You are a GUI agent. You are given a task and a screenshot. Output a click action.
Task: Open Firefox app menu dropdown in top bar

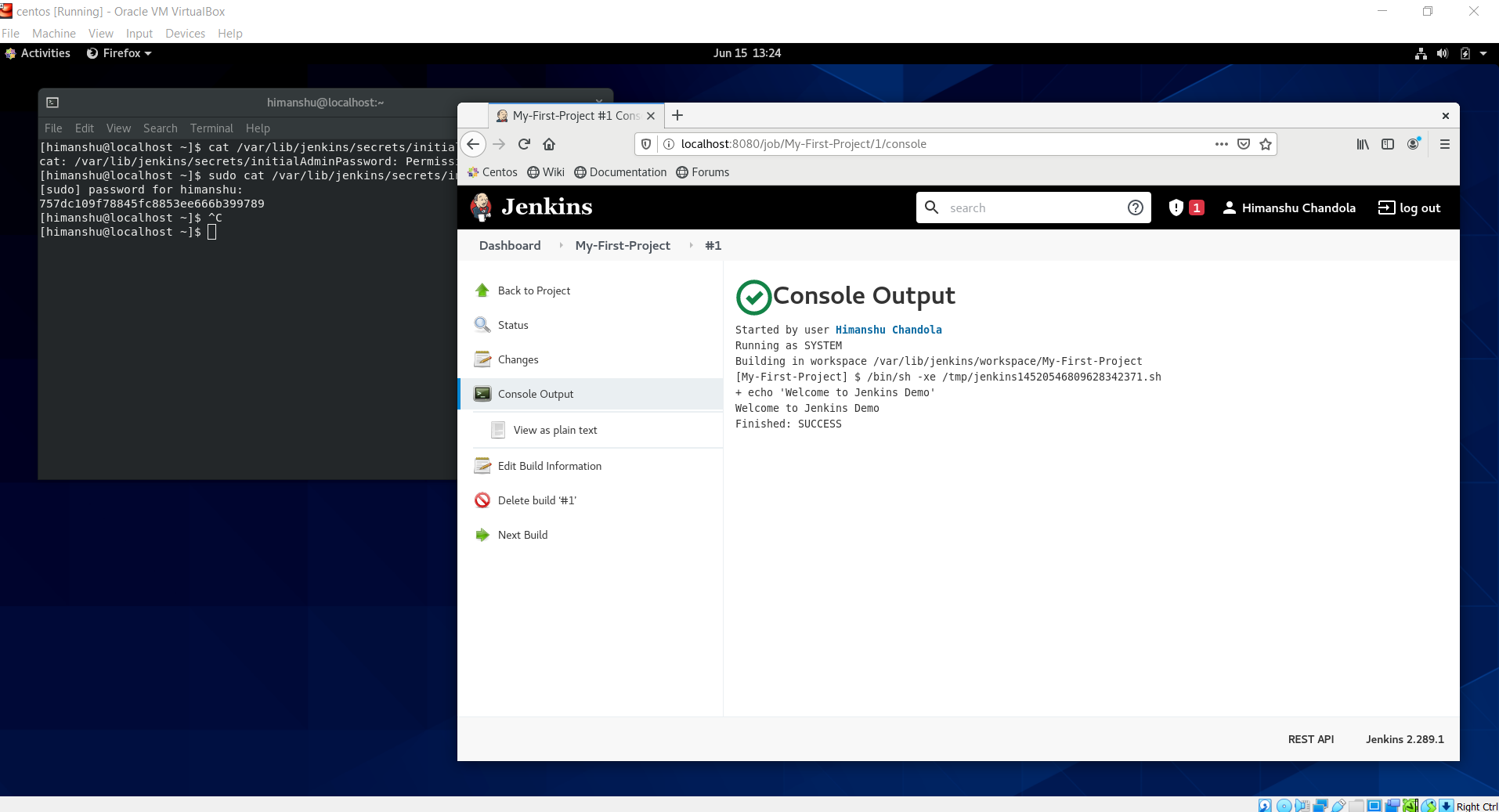[119, 53]
